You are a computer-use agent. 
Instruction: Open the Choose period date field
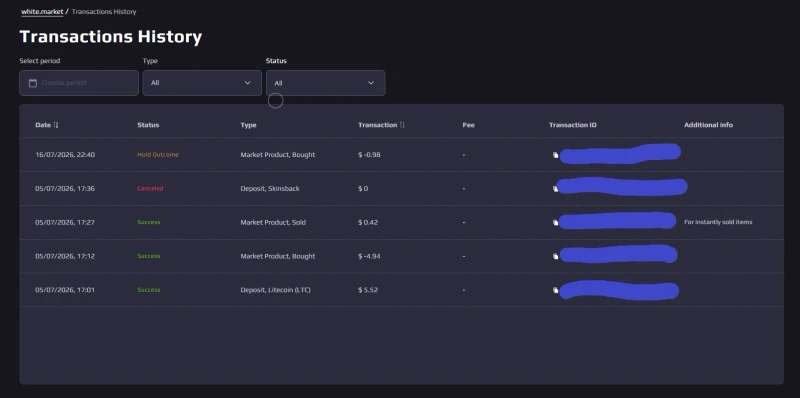pyautogui.click(x=79, y=83)
